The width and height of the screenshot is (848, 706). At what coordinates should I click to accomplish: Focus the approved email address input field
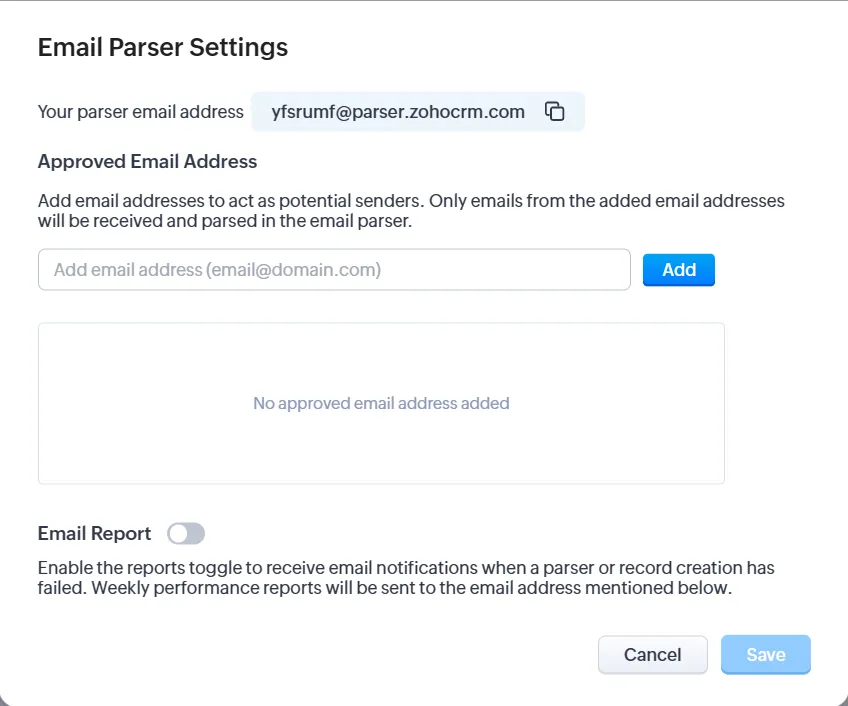pyautogui.click(x=334, y=269)
